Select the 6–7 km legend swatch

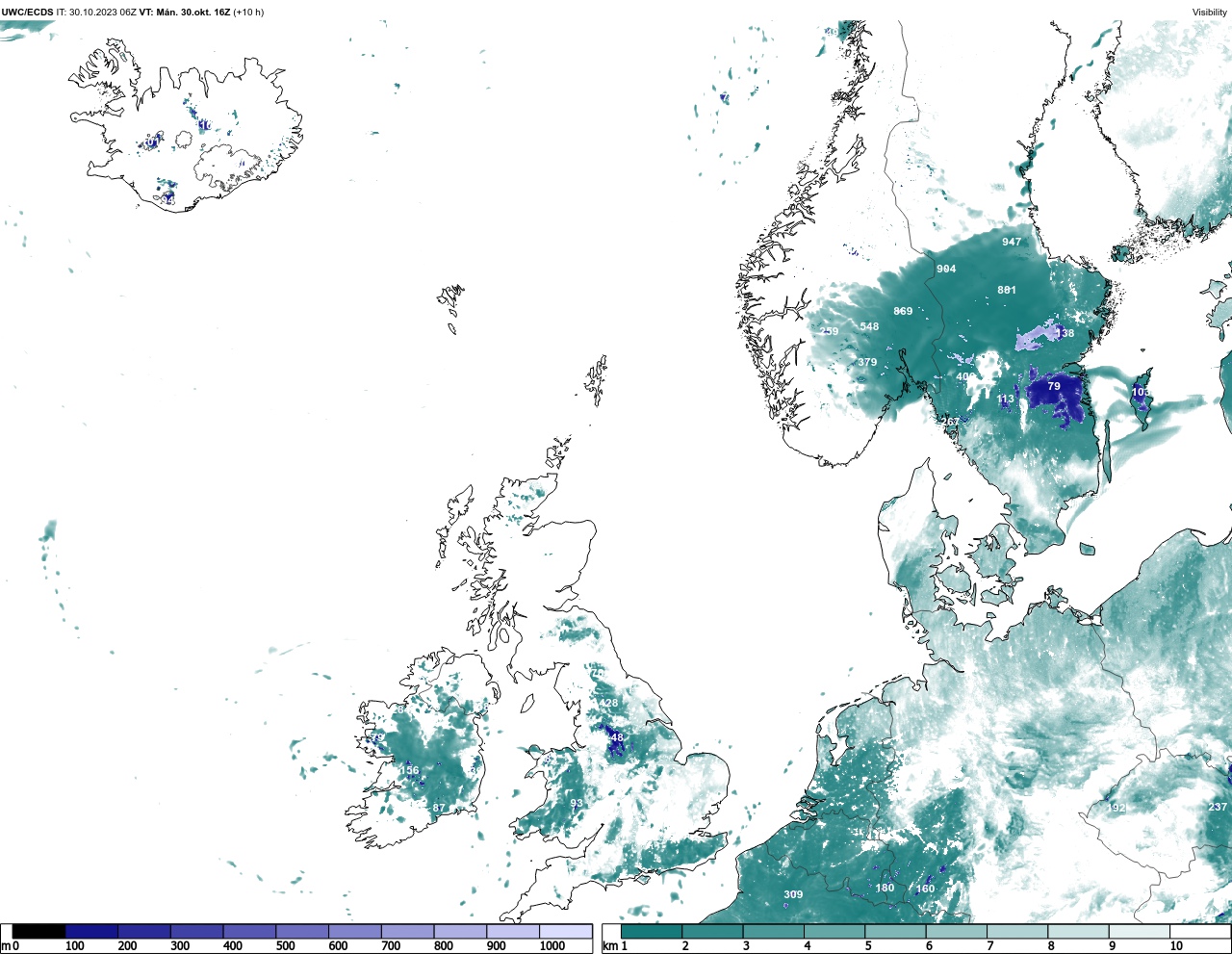[x=956, y=932]
